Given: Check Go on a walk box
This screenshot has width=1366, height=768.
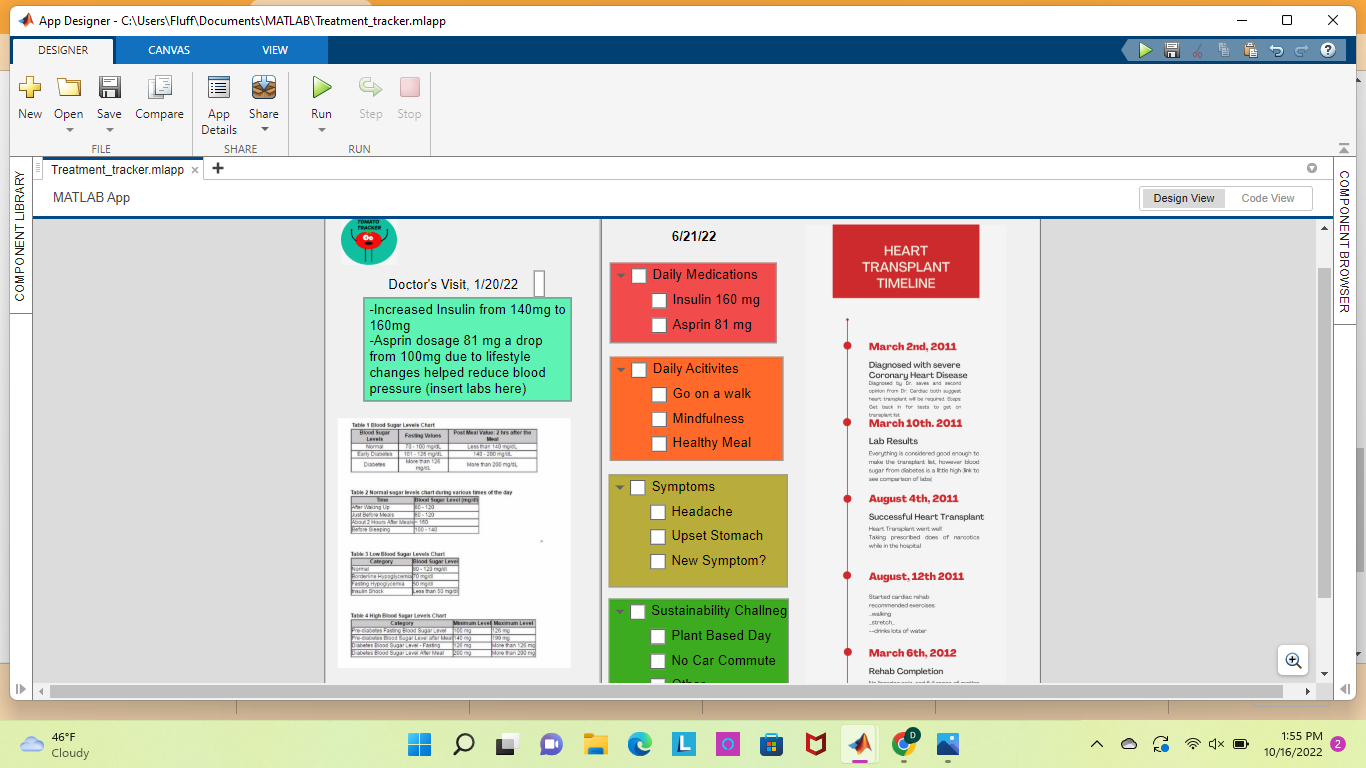Looking at the screenshot, I should [x=659, y=394].
